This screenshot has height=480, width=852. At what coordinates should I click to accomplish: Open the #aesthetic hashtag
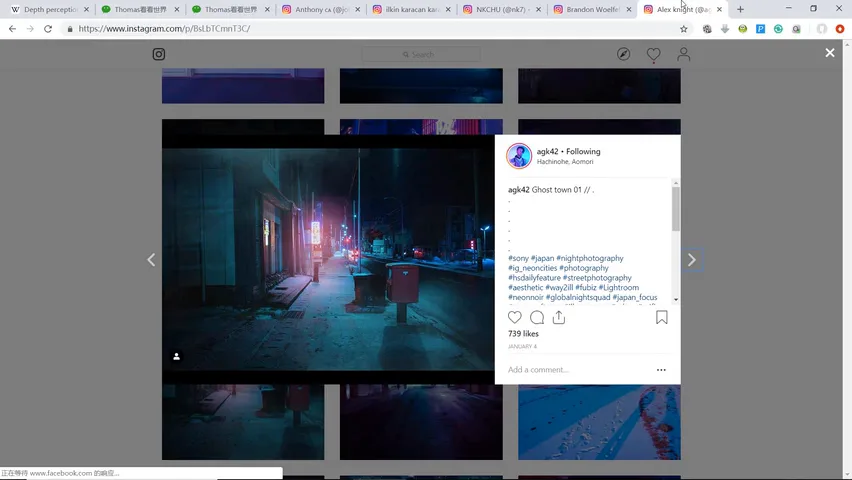tap(525, 288)
